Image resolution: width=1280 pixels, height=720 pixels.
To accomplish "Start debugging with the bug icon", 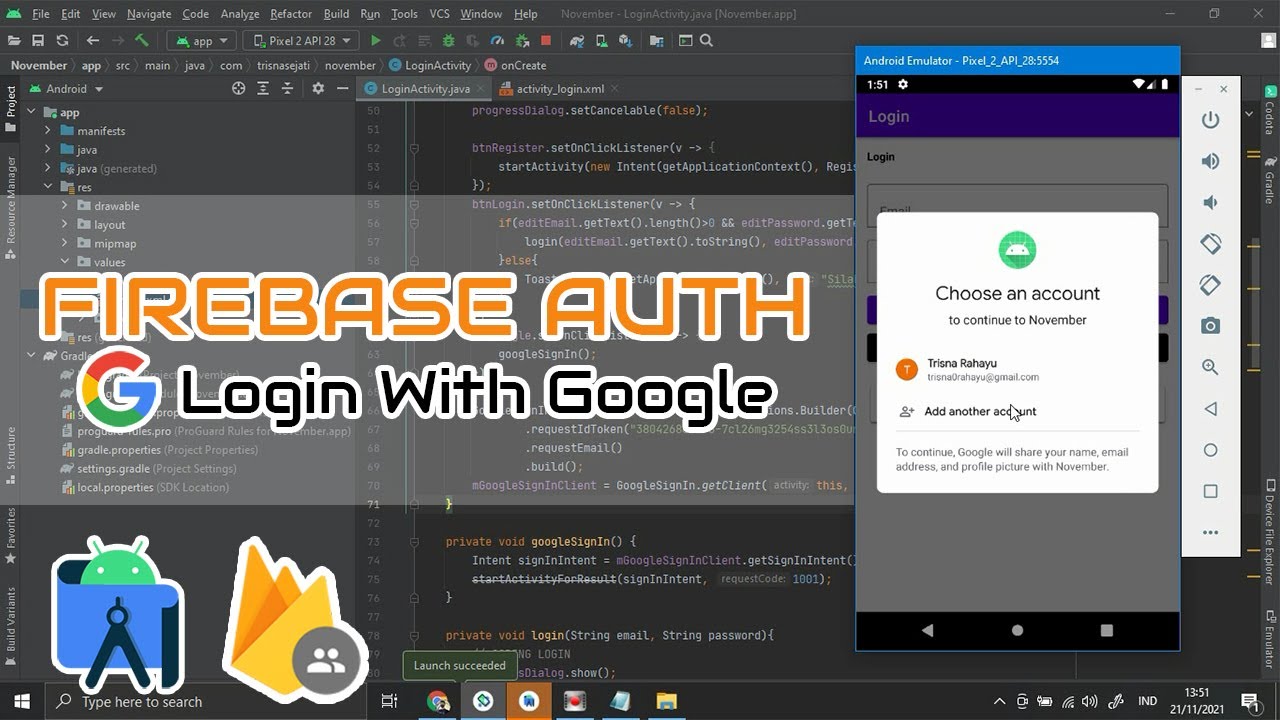I will (448, 41).
